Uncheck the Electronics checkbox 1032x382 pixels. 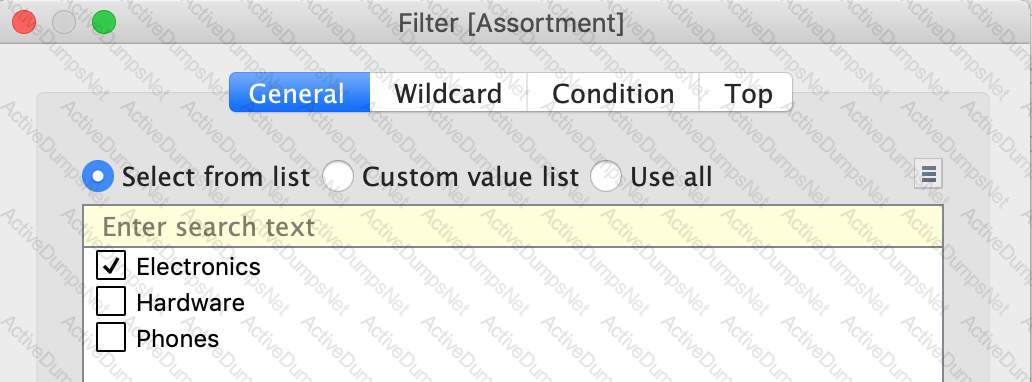point(111,265)
